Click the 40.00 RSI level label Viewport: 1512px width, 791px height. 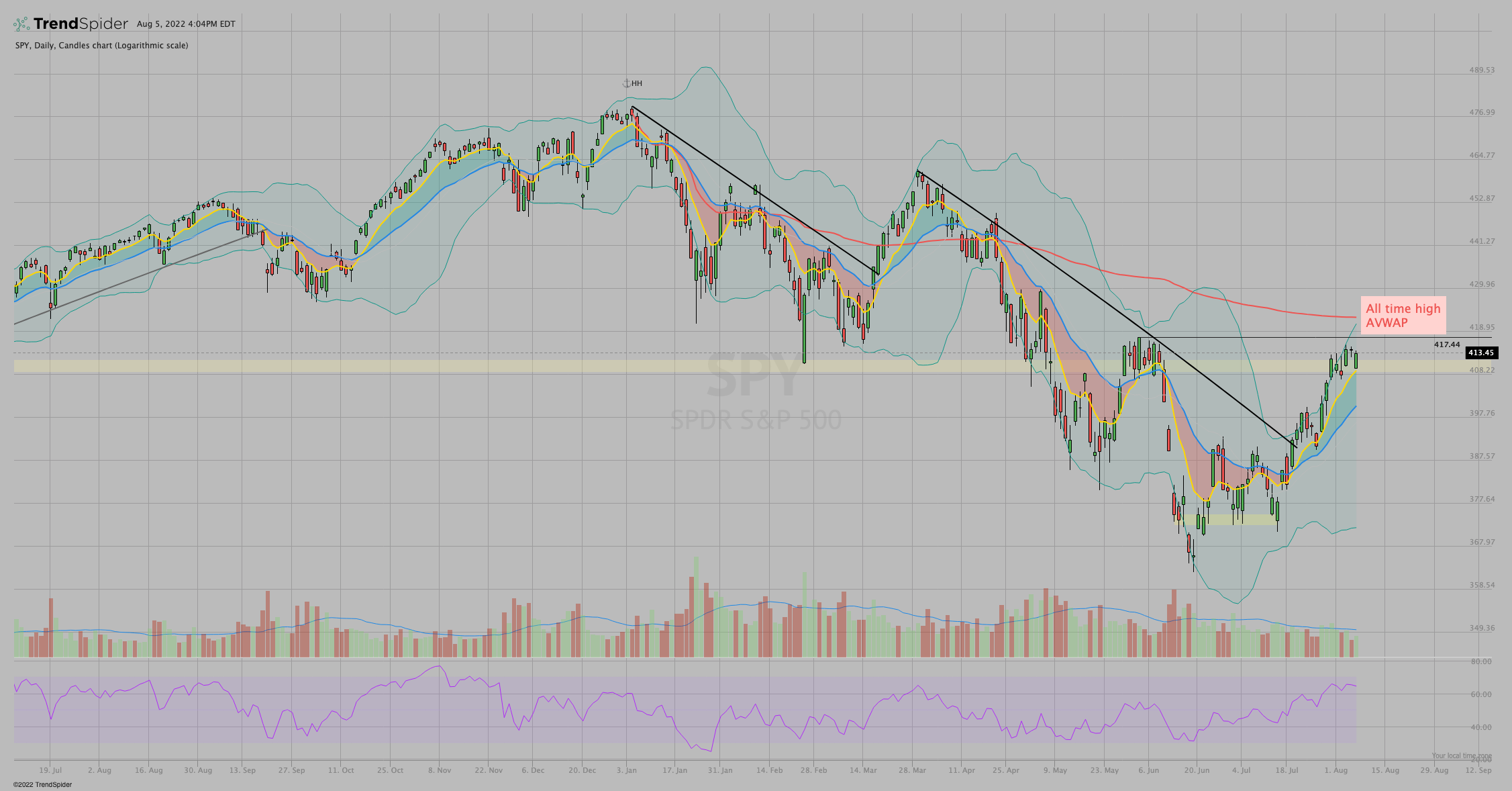pos(1480,727)
